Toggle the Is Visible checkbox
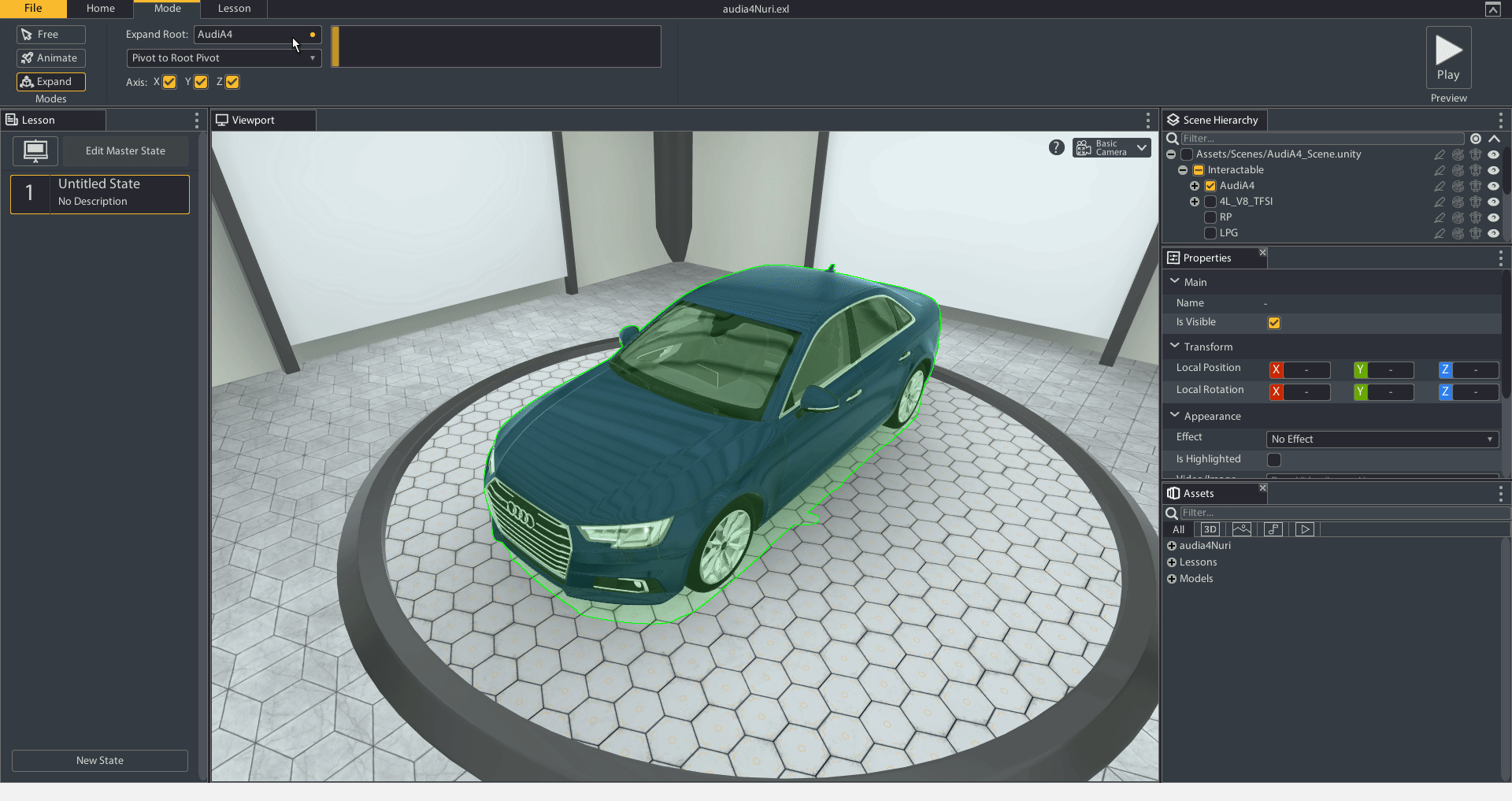 pos(1274,323)
